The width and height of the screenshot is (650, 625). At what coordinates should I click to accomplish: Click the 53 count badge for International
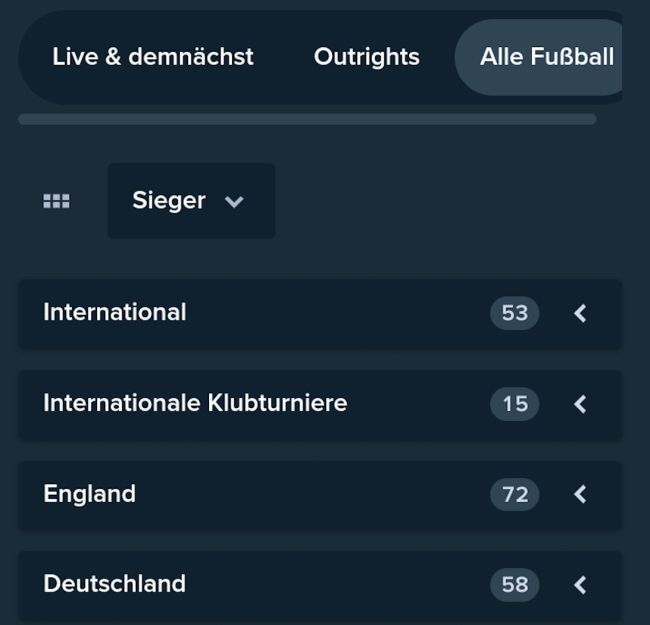(x=514, y=313)
